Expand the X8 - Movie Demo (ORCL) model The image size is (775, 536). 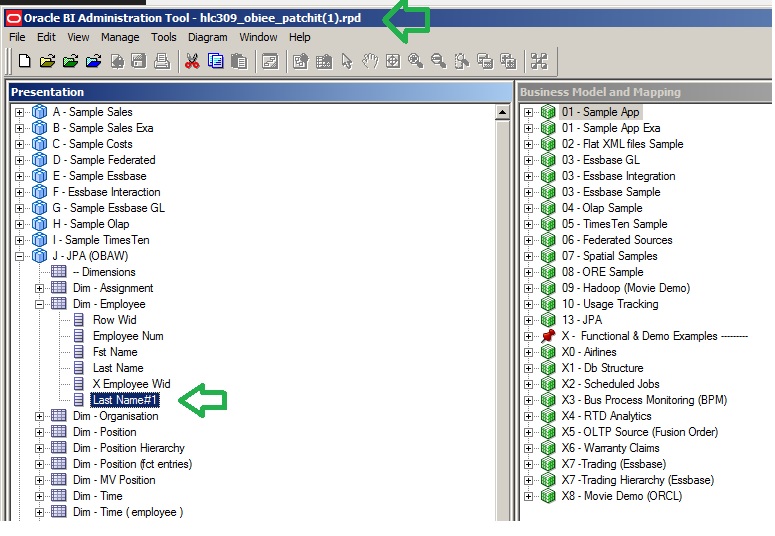(528, 496)
